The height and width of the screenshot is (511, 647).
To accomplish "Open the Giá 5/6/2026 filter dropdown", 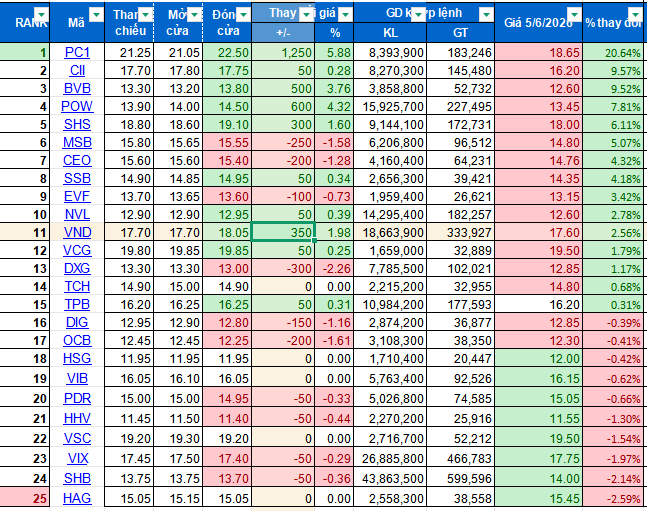I will point(574,14).
